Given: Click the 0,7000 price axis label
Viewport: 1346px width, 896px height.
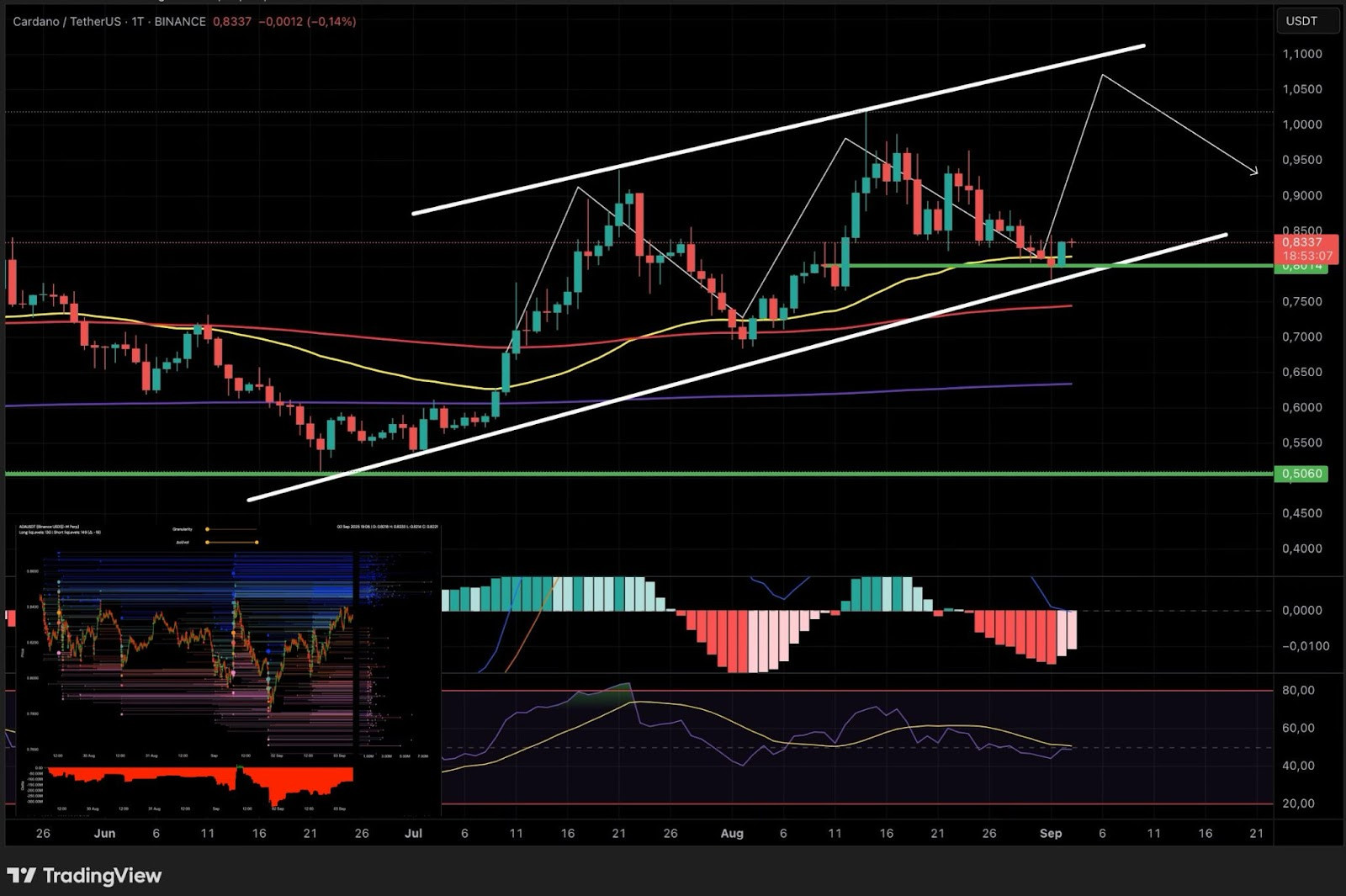Looking at the screenshot, I should 1301,337.
